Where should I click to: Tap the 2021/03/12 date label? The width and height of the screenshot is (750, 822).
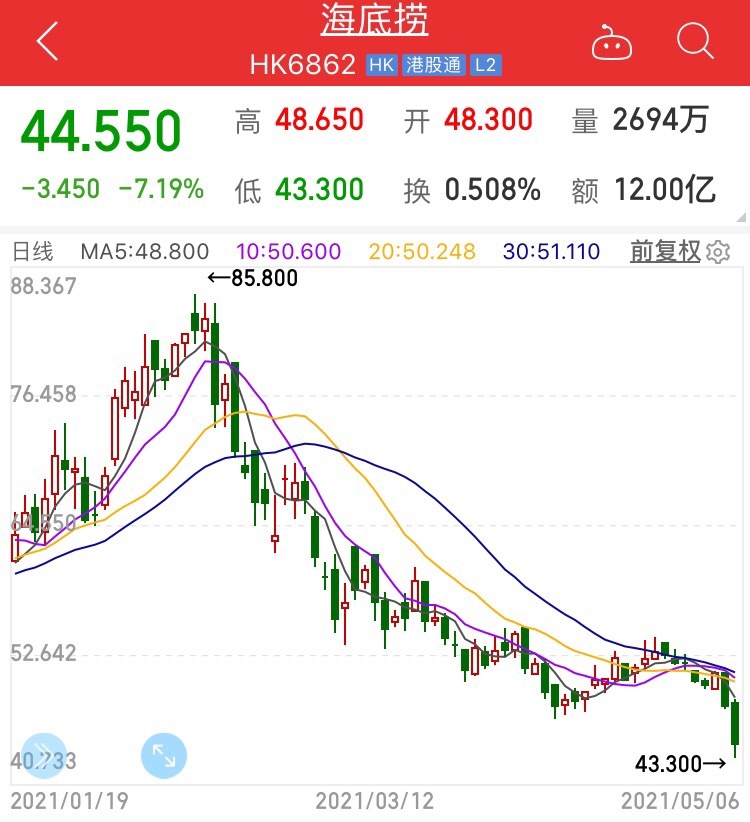click(375, 801)
